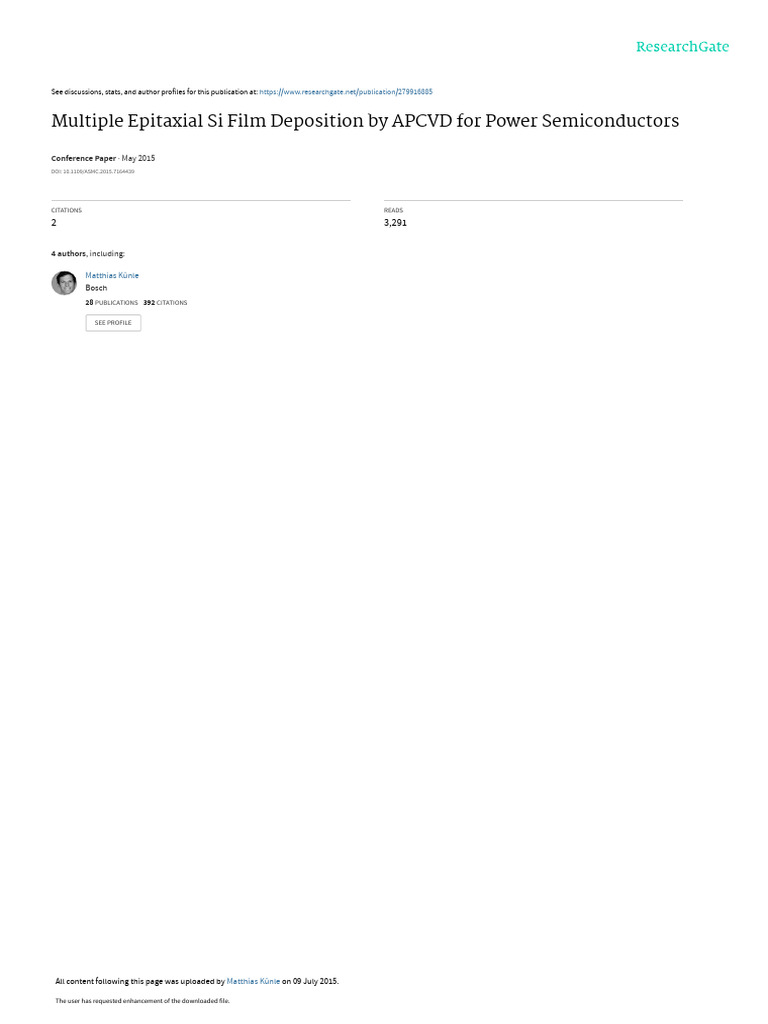Click the Conference Paper label

click(x=84, y=159)
